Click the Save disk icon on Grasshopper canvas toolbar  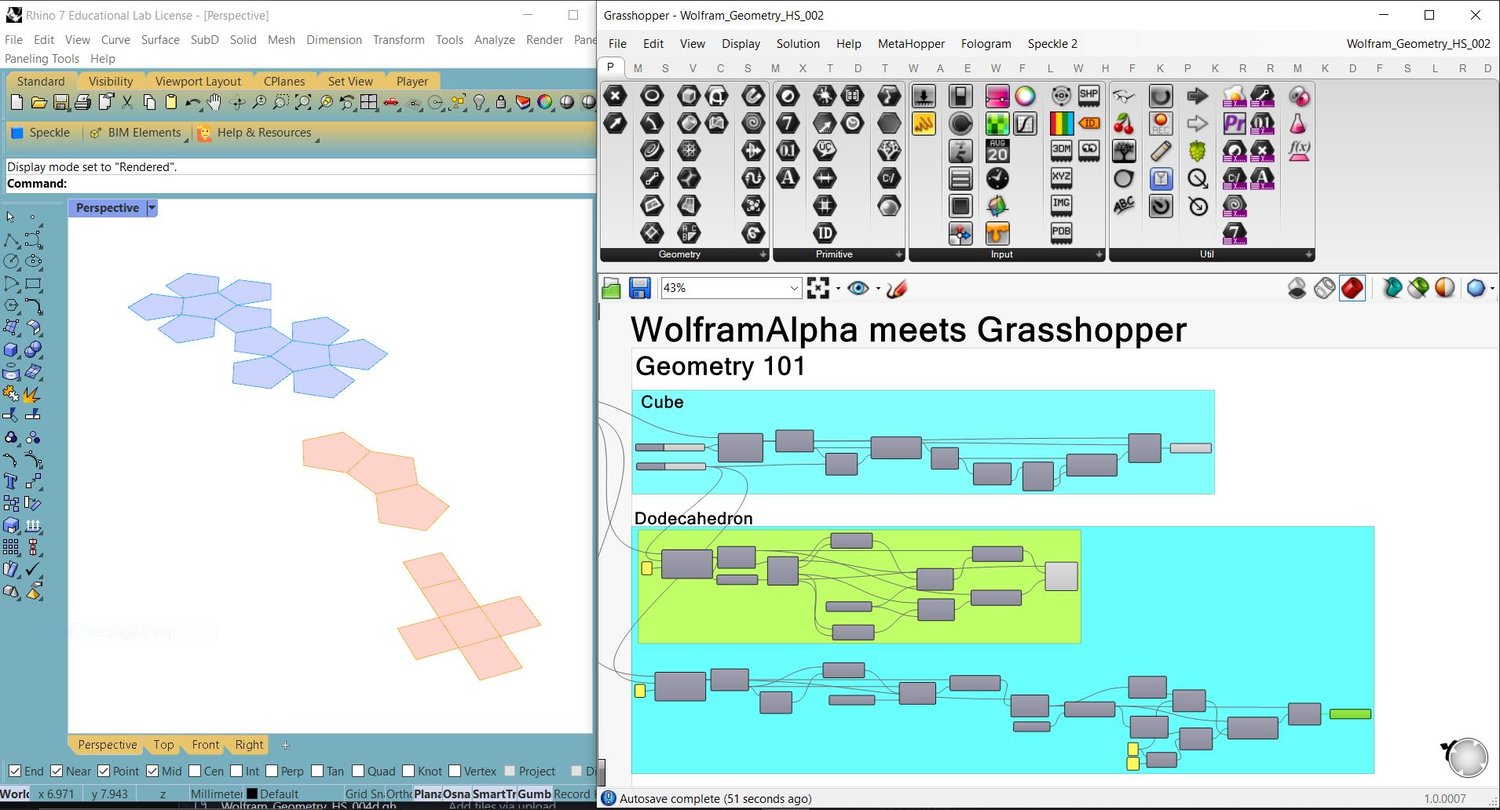(x=640, y=288)
